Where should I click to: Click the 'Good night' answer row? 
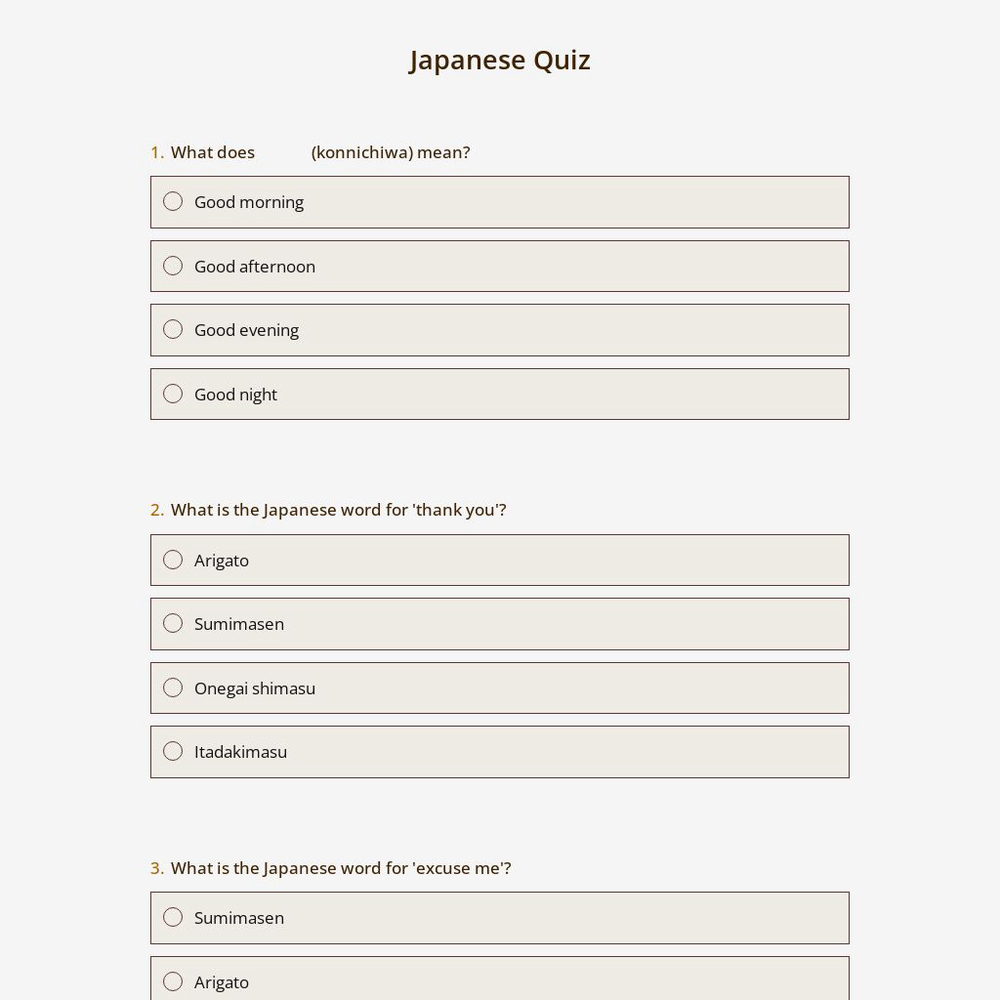click(500, 393)
